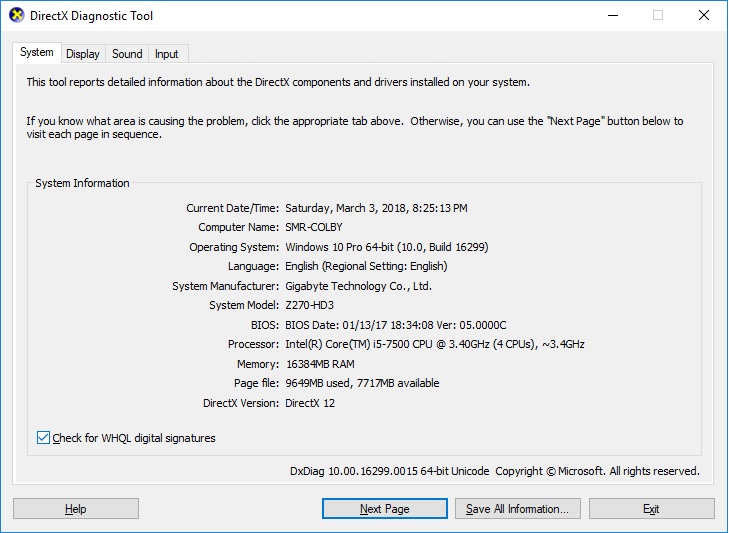
Task: Close the DirectX Diagnostic Tool window
Action: click(704, 16)
